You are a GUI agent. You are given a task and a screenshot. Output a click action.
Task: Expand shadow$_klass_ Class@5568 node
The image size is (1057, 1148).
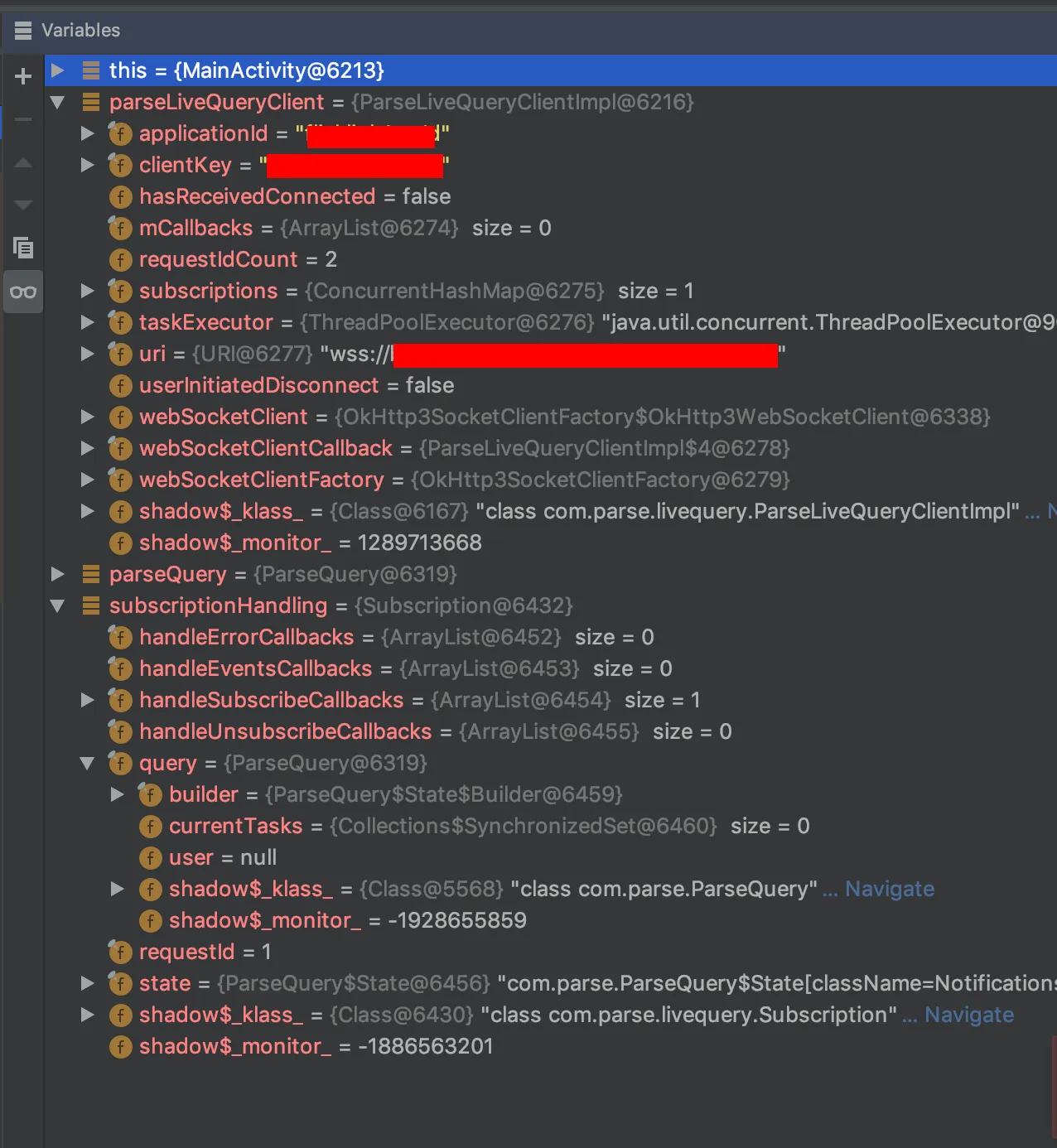(x=118, y=889)
